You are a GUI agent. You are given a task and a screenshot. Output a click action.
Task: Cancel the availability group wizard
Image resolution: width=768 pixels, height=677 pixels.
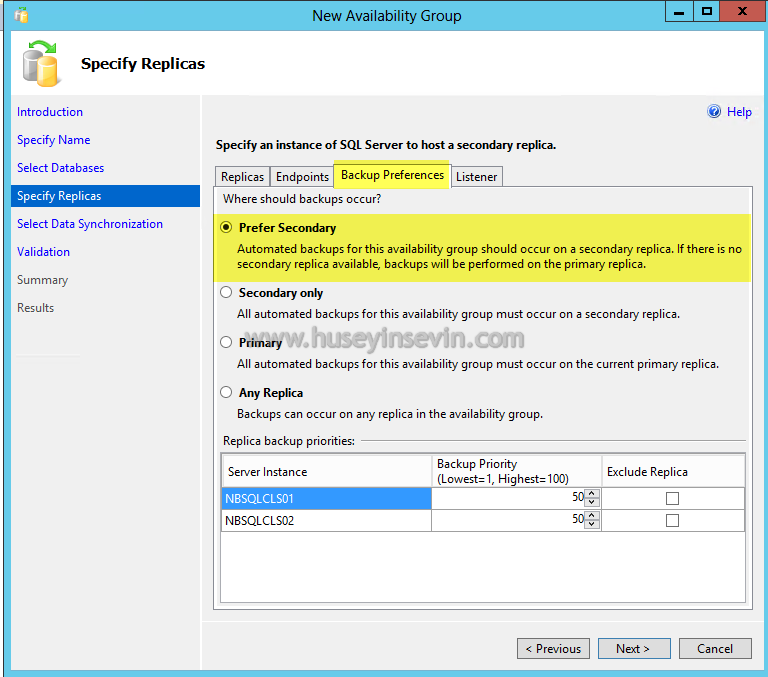click(715, 649)
